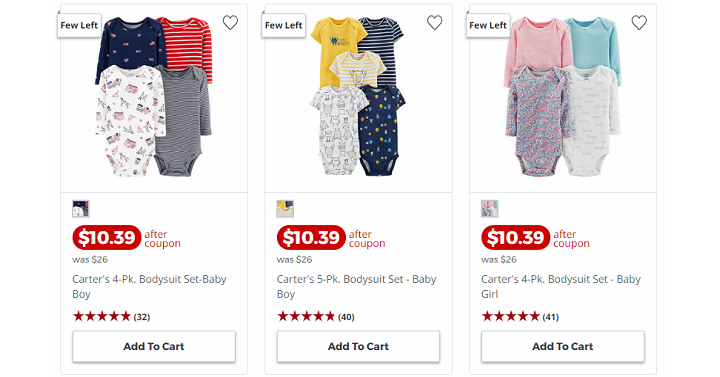Open the 32 reviews star rating

point(111,316)
